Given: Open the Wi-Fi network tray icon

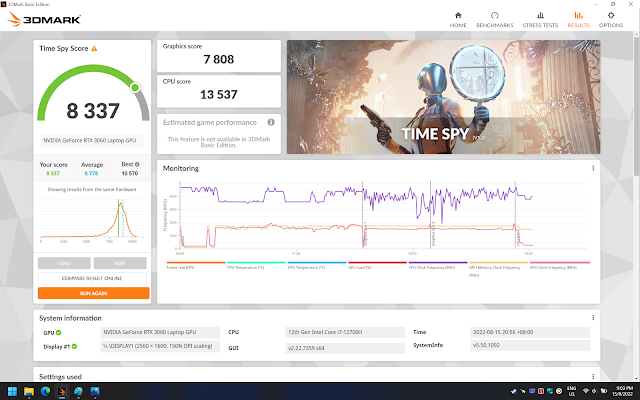Looking at the screenshot, I should pos(586,391).
